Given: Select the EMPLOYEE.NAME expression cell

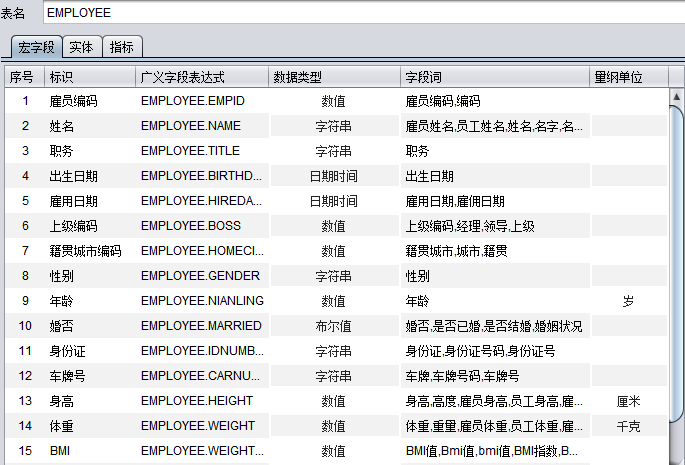Looking at the screenshot, I should (191, 126).
